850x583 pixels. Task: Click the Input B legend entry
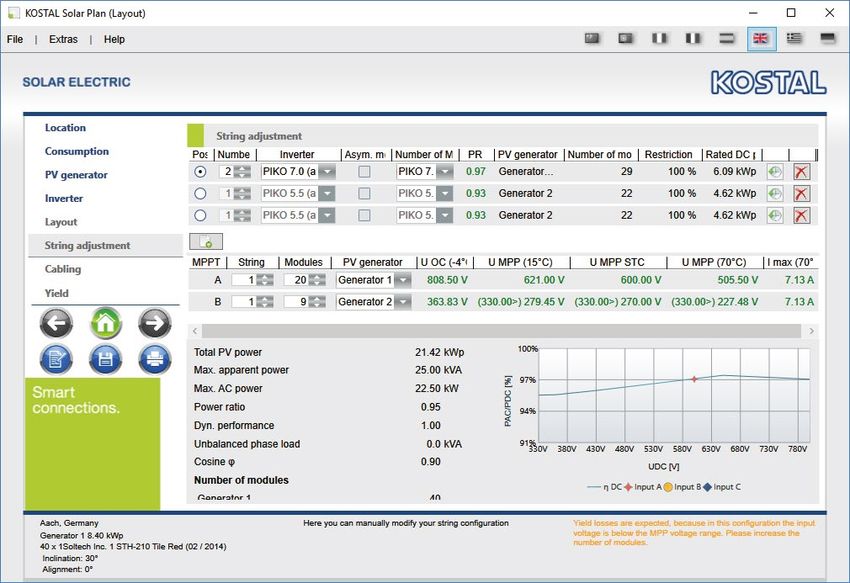pyautogui.click(x=682, y=487)
